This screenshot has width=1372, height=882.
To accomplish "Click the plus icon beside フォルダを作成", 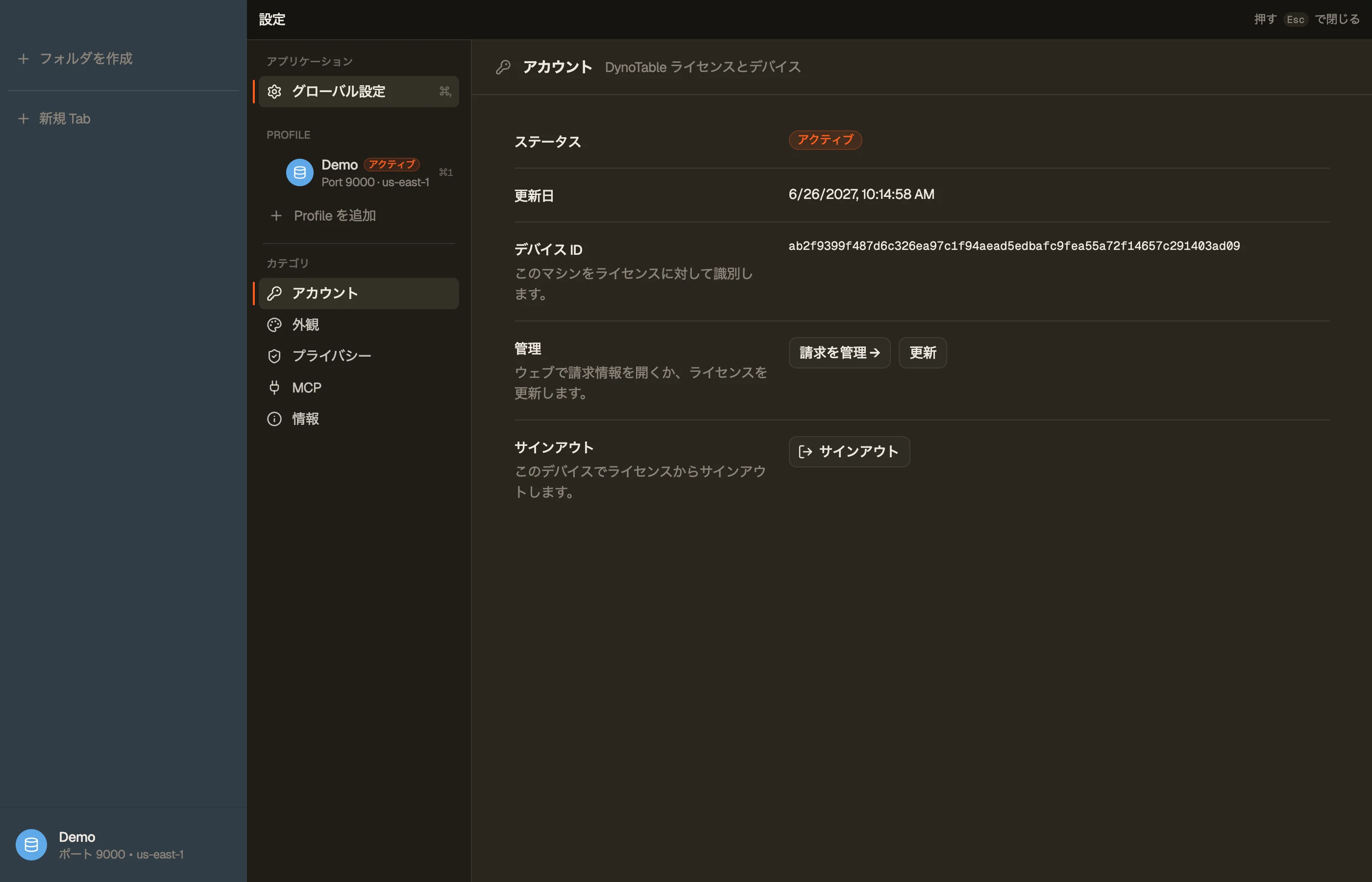I will 24,58.
